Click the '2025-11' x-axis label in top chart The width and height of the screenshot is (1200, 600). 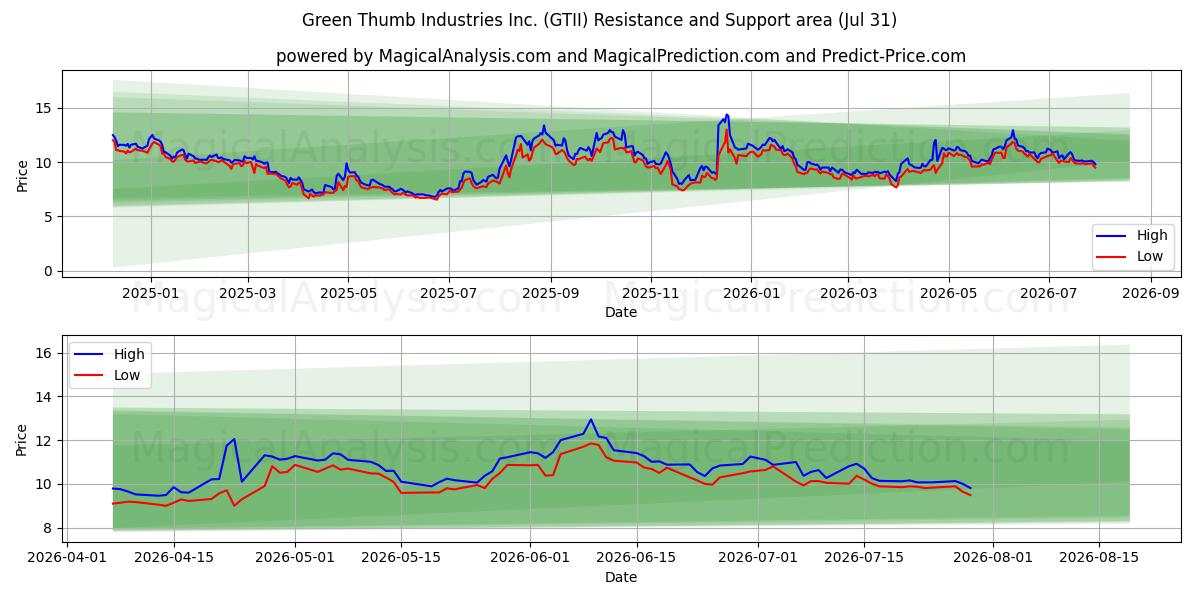[x=650, y=294]
